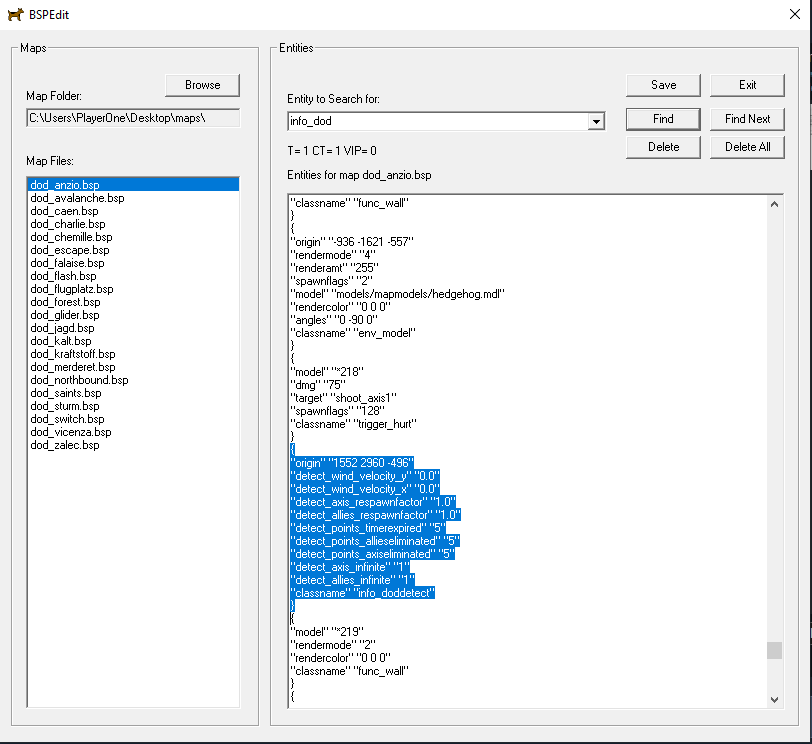Click the "dmg" "75" line
The image size is (812, 744).
click(318, 385)
